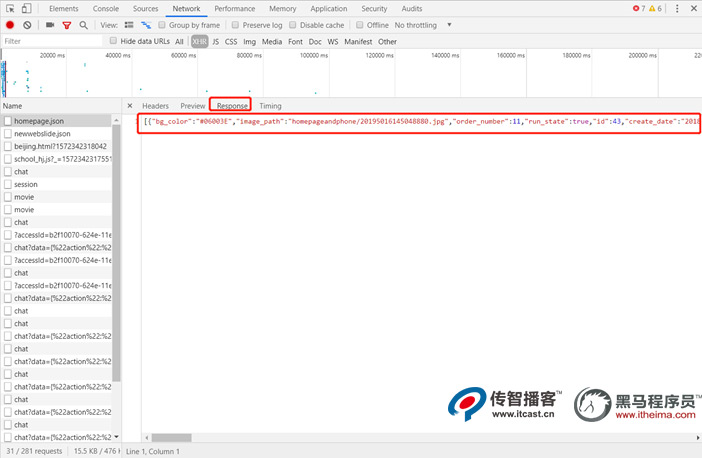The image size is (702, 458).
Task: Open the No throttling dropdown
Action: tap(423, 25)
